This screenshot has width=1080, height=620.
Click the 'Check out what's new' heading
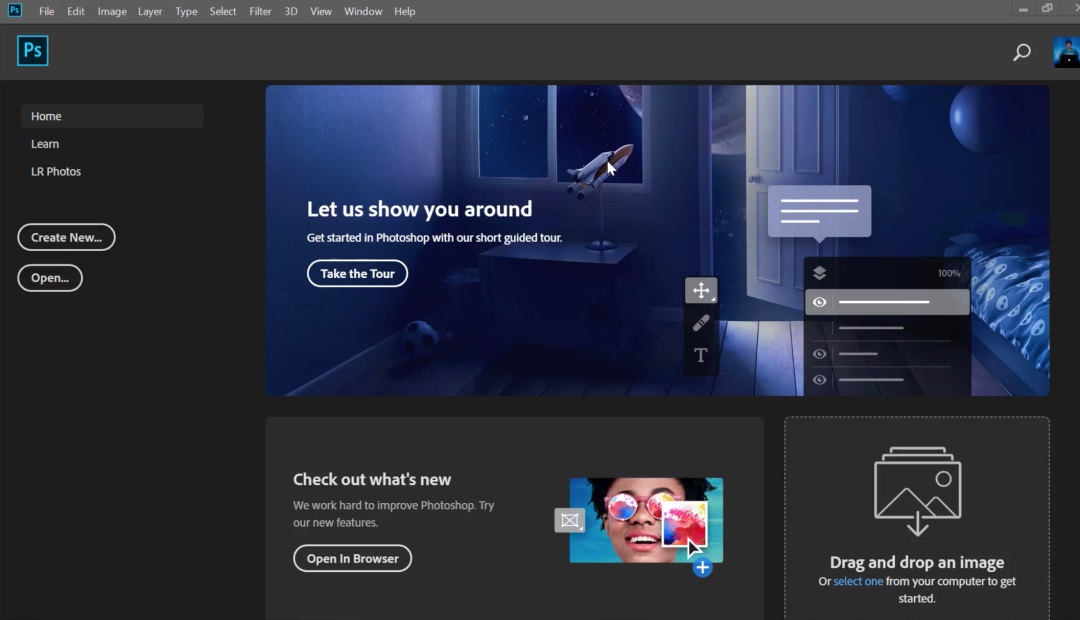372,479
